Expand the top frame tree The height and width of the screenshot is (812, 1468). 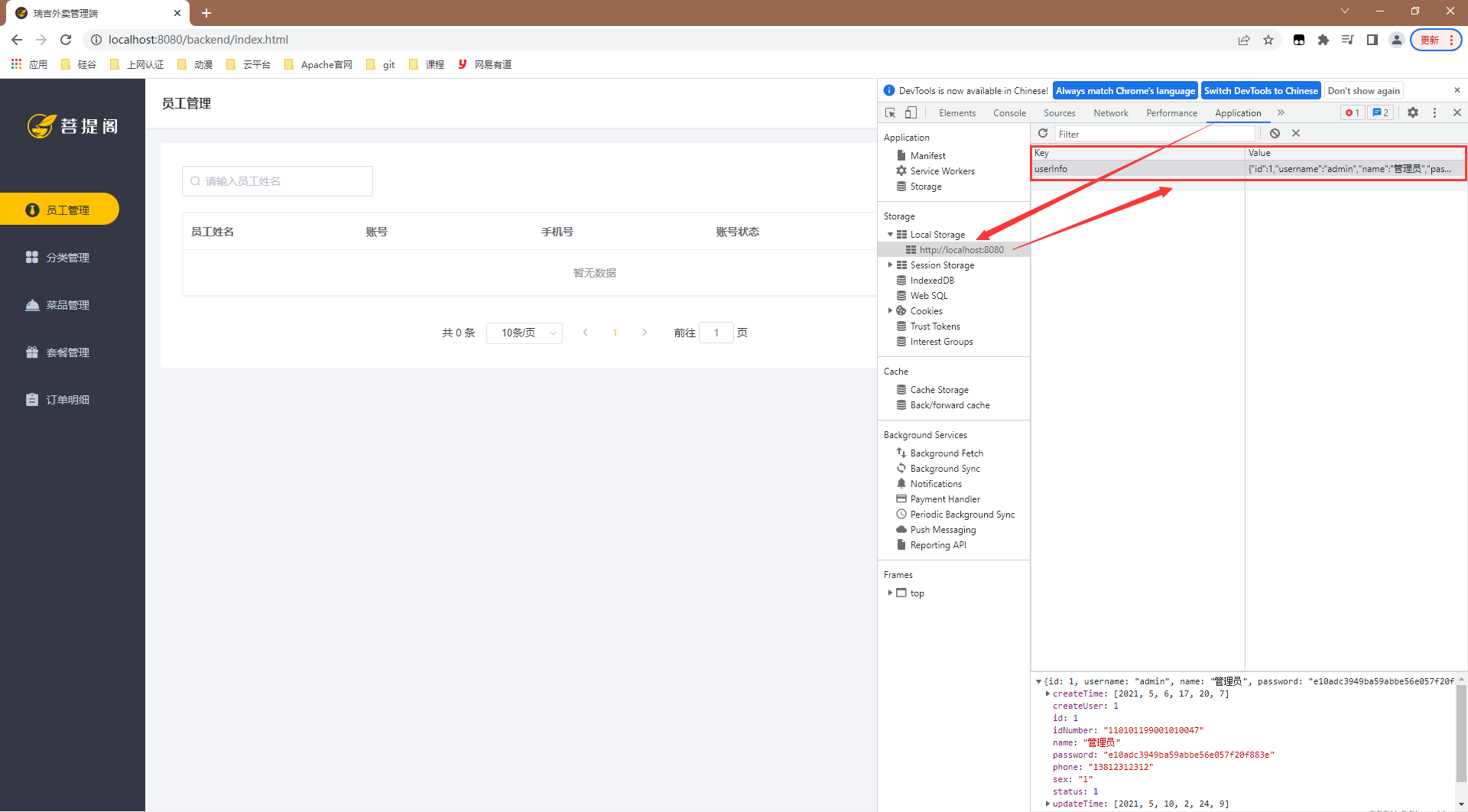890,593
